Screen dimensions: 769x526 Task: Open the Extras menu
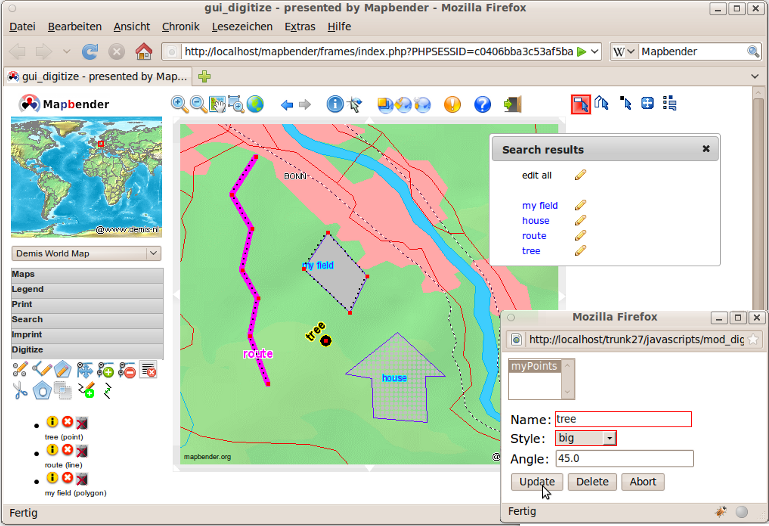pos(300,26)
